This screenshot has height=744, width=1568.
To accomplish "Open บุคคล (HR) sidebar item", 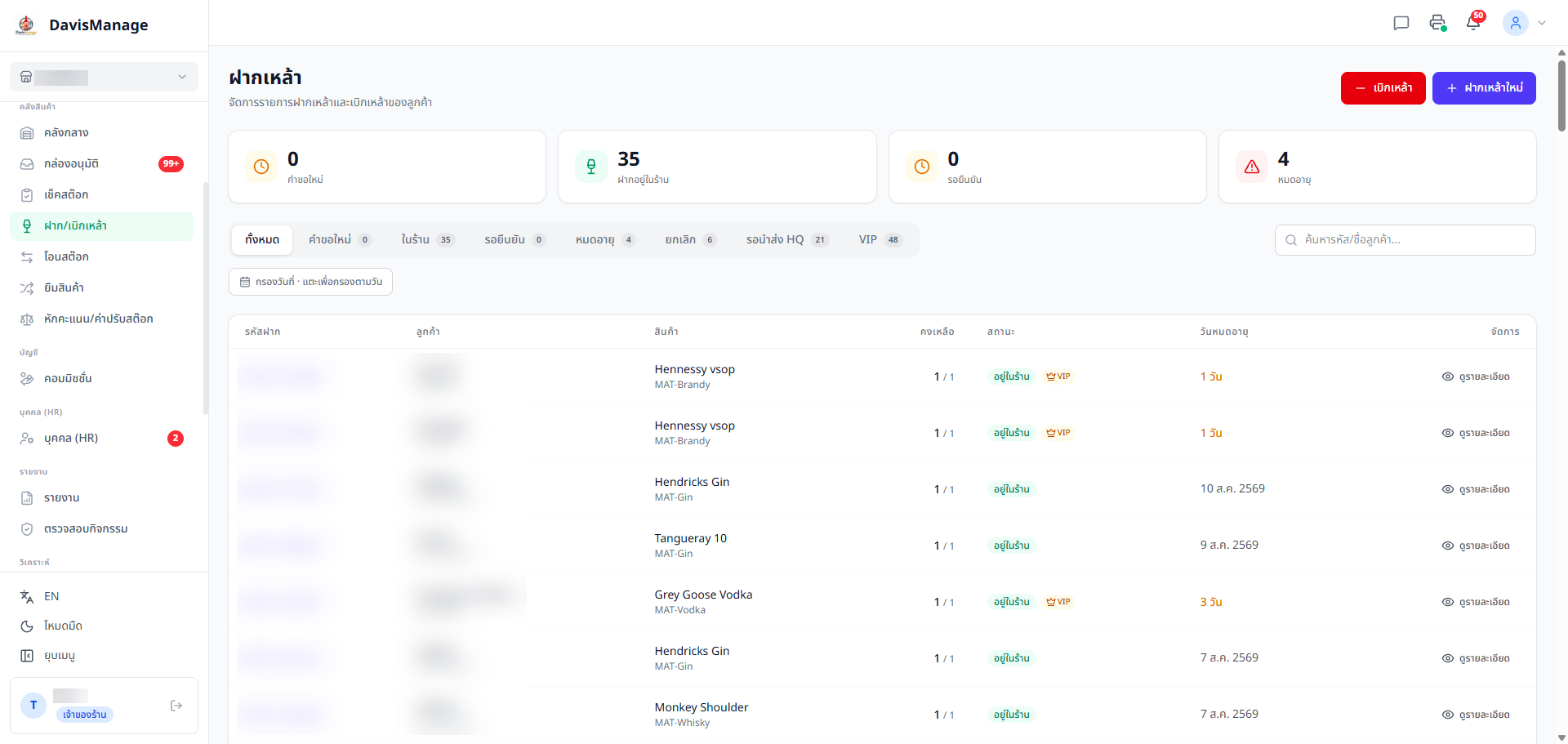I will (x=101, y=438).
